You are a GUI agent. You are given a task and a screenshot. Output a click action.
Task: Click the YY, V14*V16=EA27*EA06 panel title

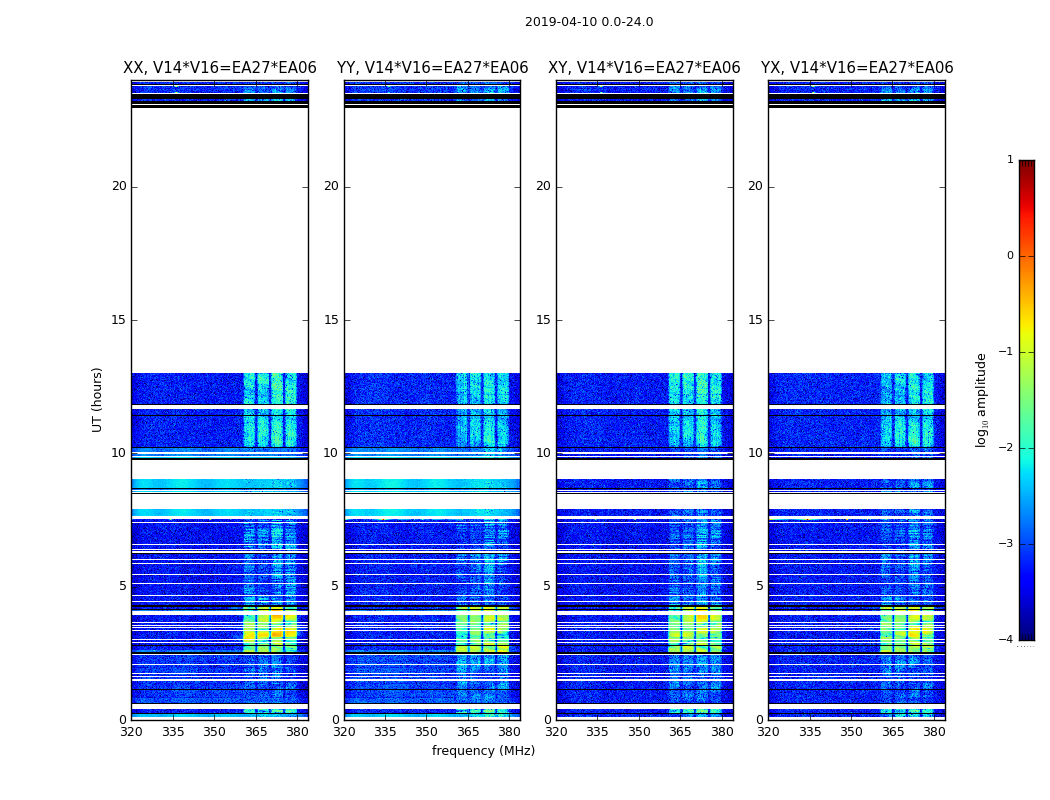pyautogui.click(x=433, y=68)
